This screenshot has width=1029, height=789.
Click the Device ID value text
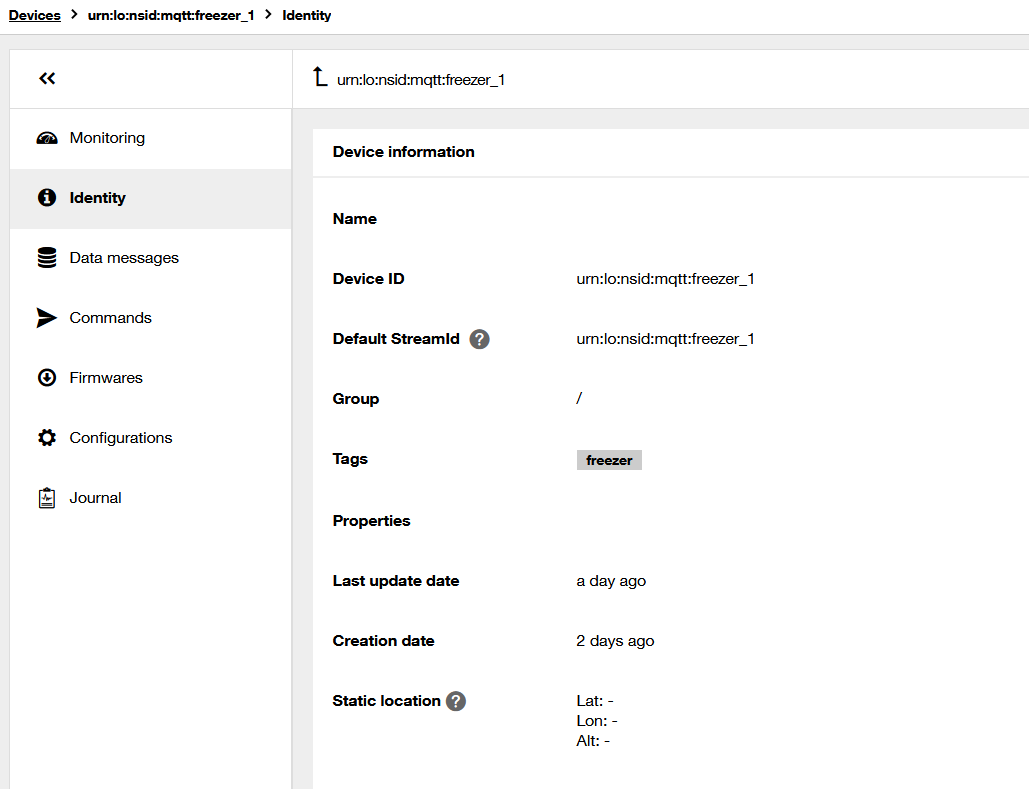point(664,279)
